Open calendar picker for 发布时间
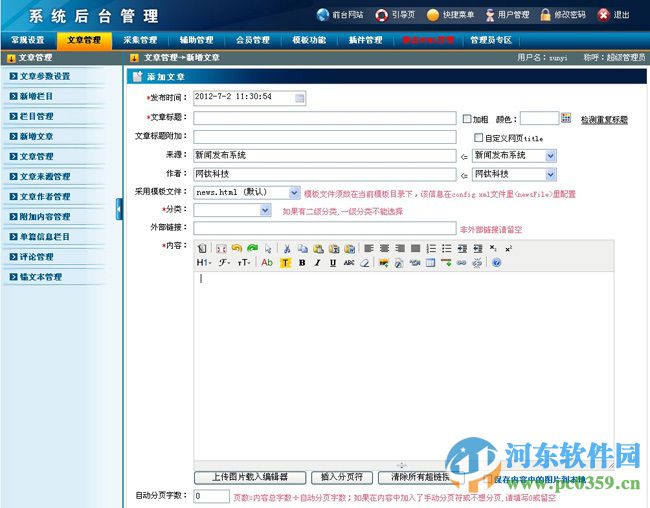This screenshot has height=508, width=650. (x=299, y=98)
